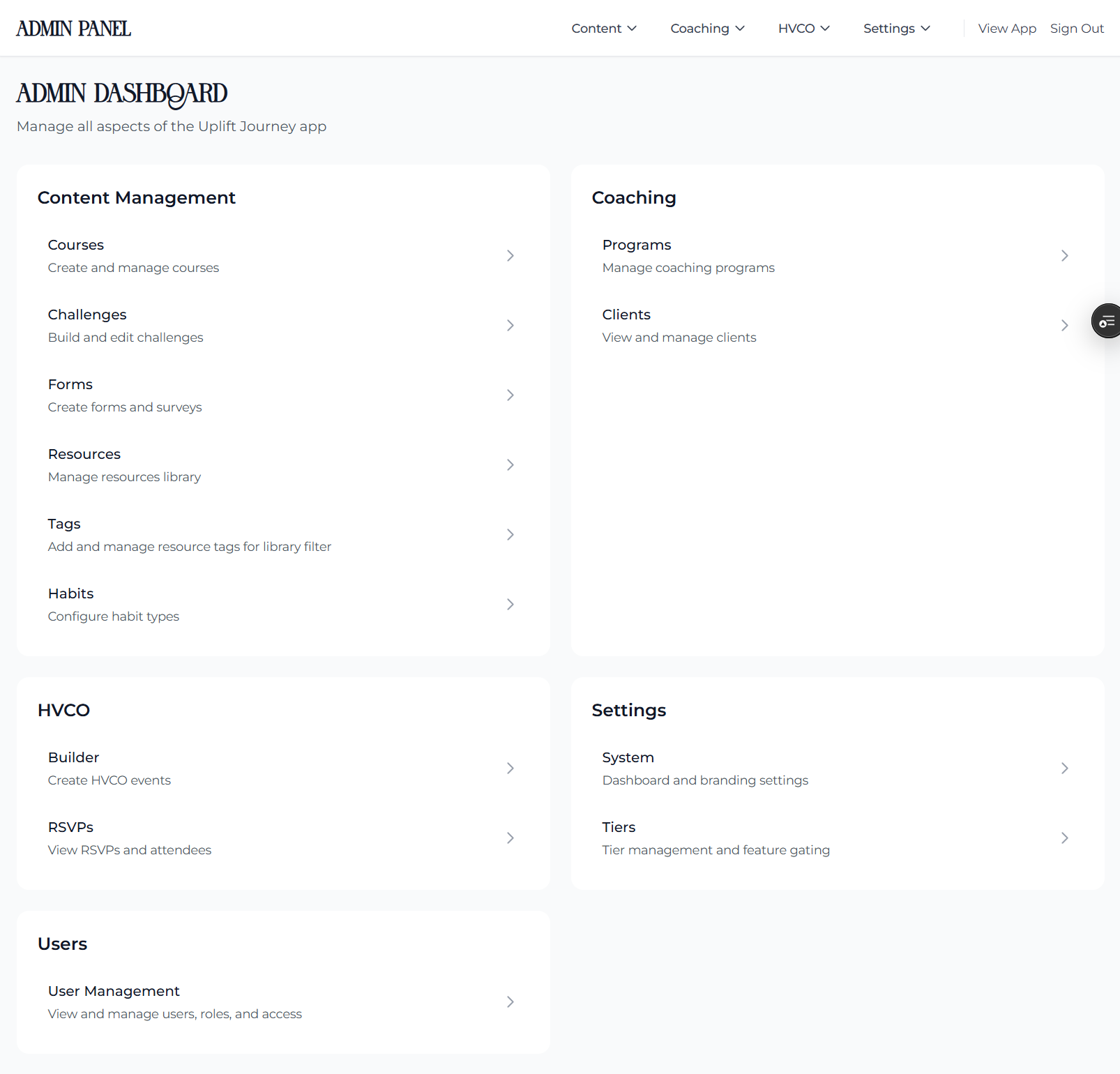Click chevron arrow on Programs row
Viewport: 1120px width, 1074px height.
point(1065,256)
